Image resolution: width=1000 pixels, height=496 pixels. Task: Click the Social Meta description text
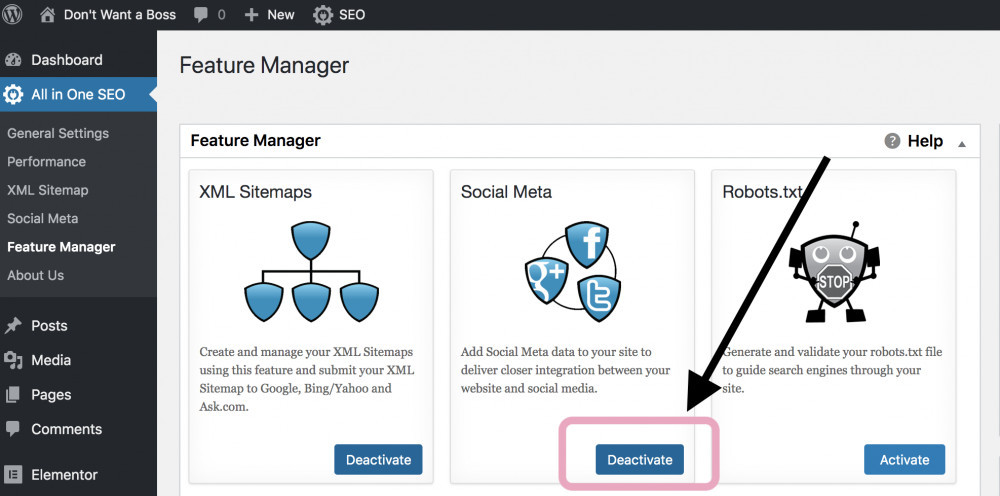(566, 370)
